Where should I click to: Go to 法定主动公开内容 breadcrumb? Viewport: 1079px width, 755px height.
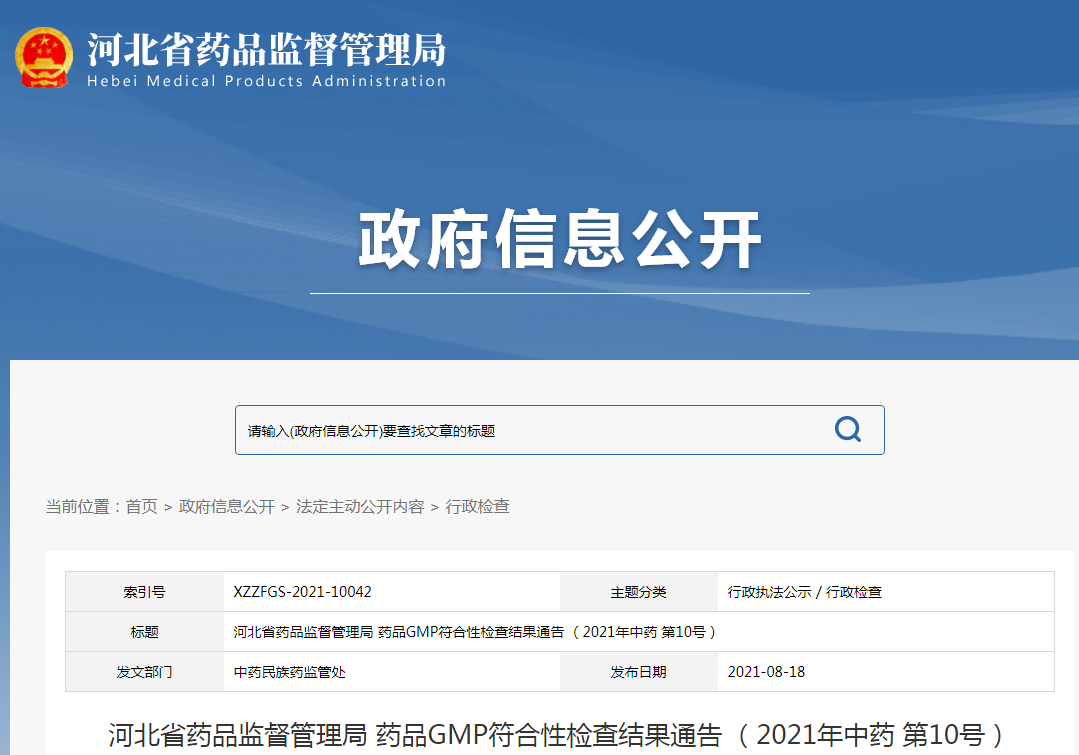360,507
